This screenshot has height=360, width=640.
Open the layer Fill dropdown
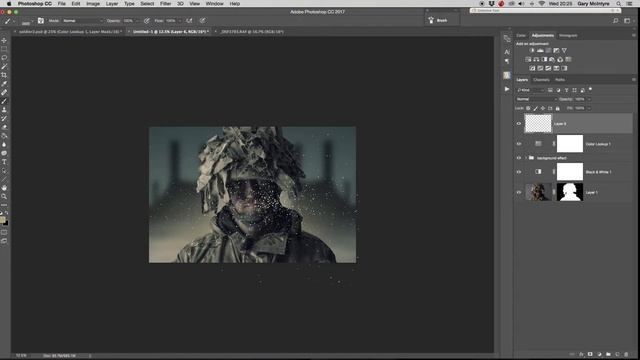pyautogui.click(x=589, y=108)
